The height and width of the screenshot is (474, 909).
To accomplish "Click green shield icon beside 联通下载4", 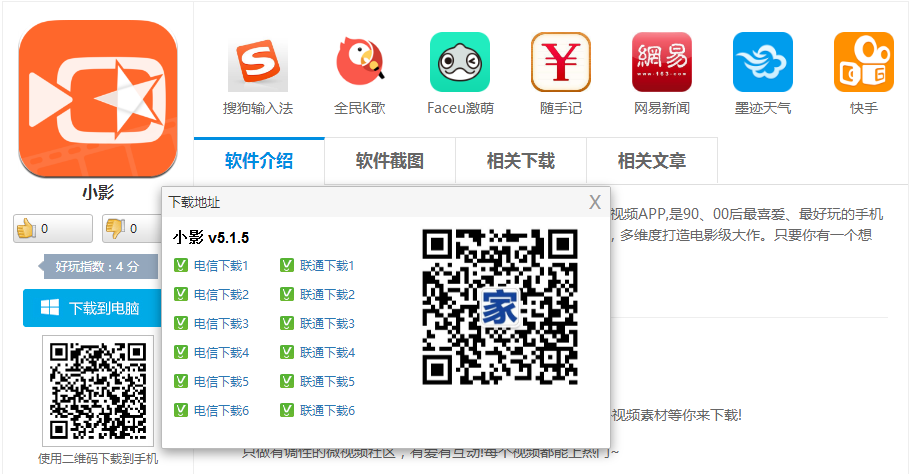I will [x=287, y=352].
